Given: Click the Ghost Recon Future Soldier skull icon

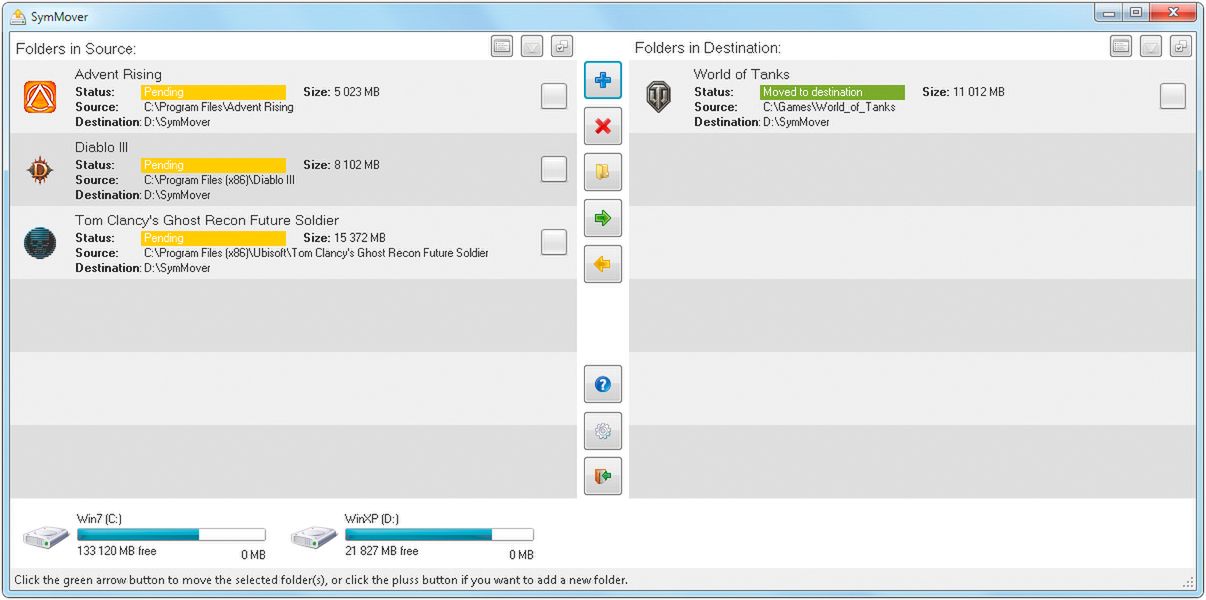Looking at the screenshot, I should tap(40, 243).
